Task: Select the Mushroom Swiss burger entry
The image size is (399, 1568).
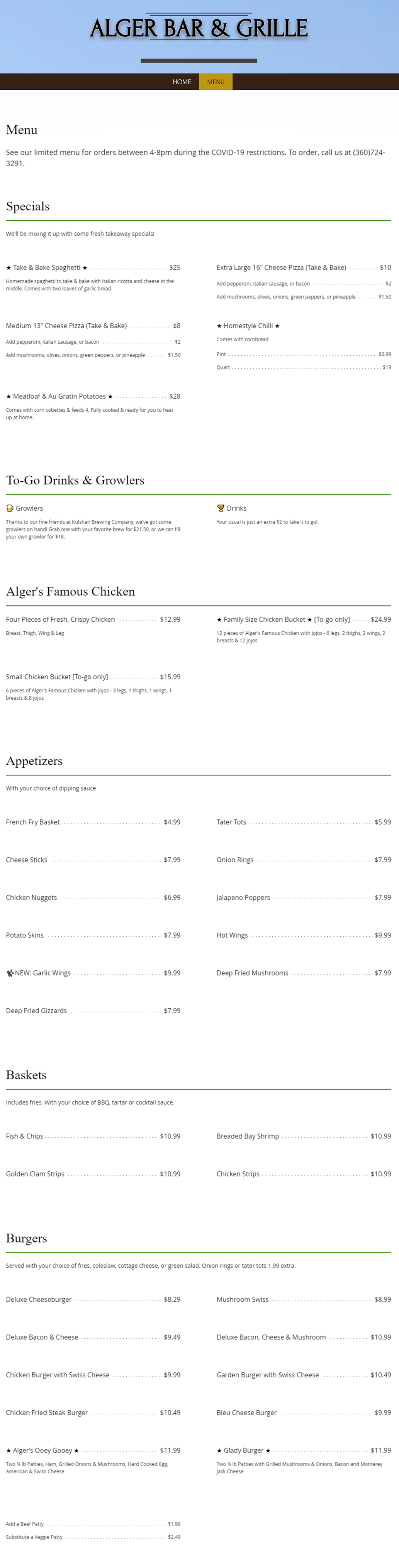Action: pyautogui.click(x=243, y=1299)
